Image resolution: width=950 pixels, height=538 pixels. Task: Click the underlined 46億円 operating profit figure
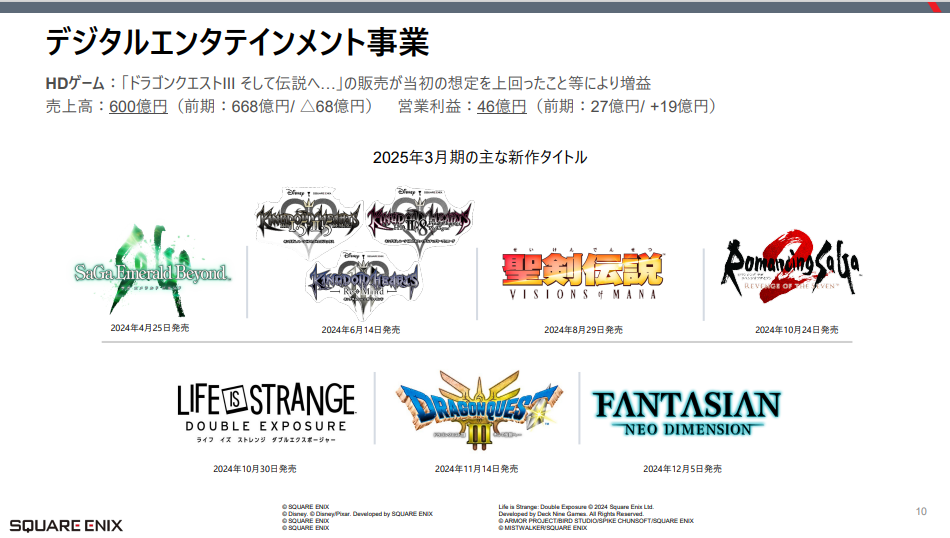click(x=502, y=107)
